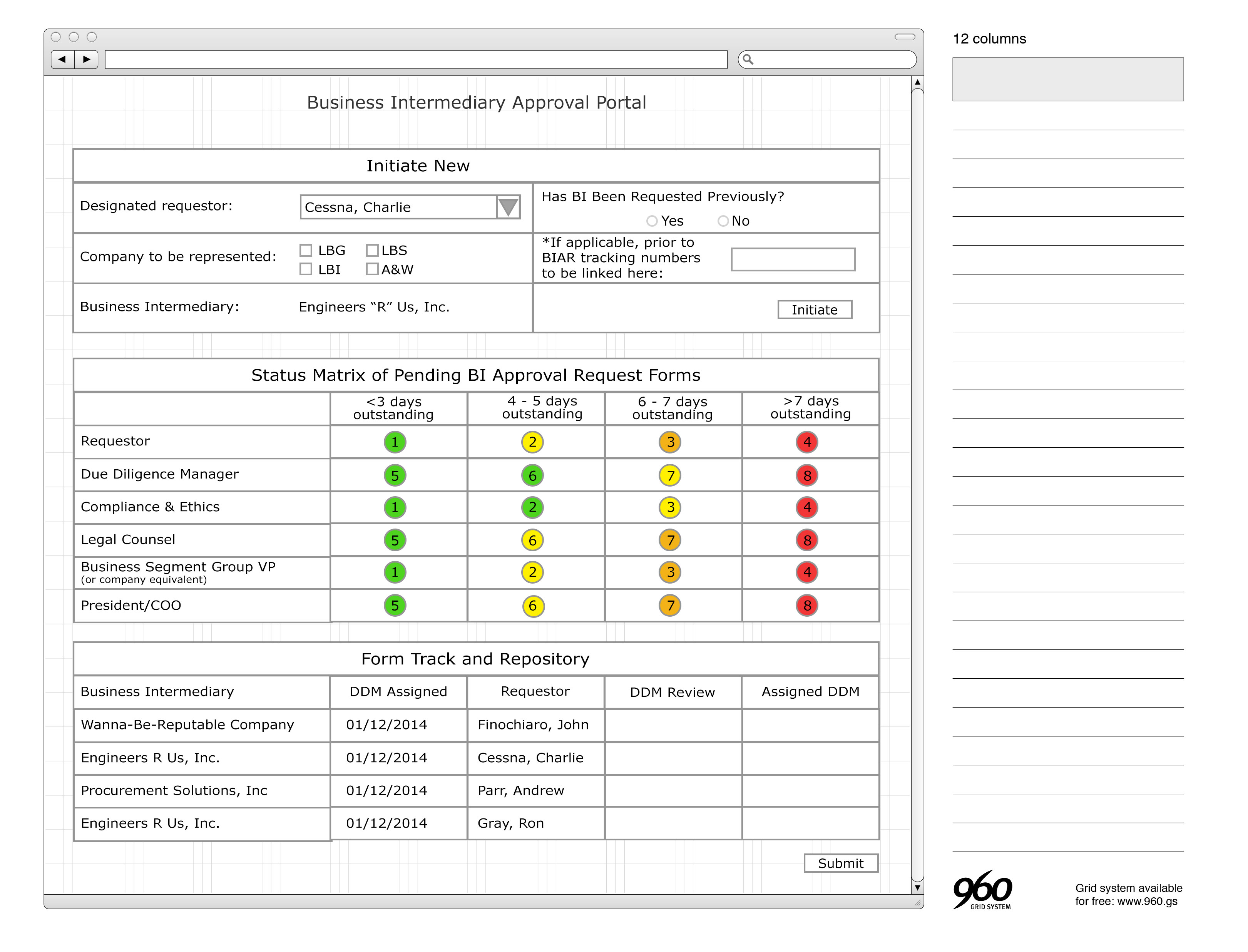
Task: Click Due Diligence Manager circle 6
Action: [x=532, y=475]
